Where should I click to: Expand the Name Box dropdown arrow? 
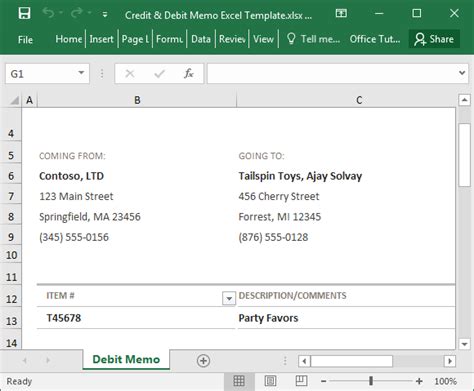point(81,73)
